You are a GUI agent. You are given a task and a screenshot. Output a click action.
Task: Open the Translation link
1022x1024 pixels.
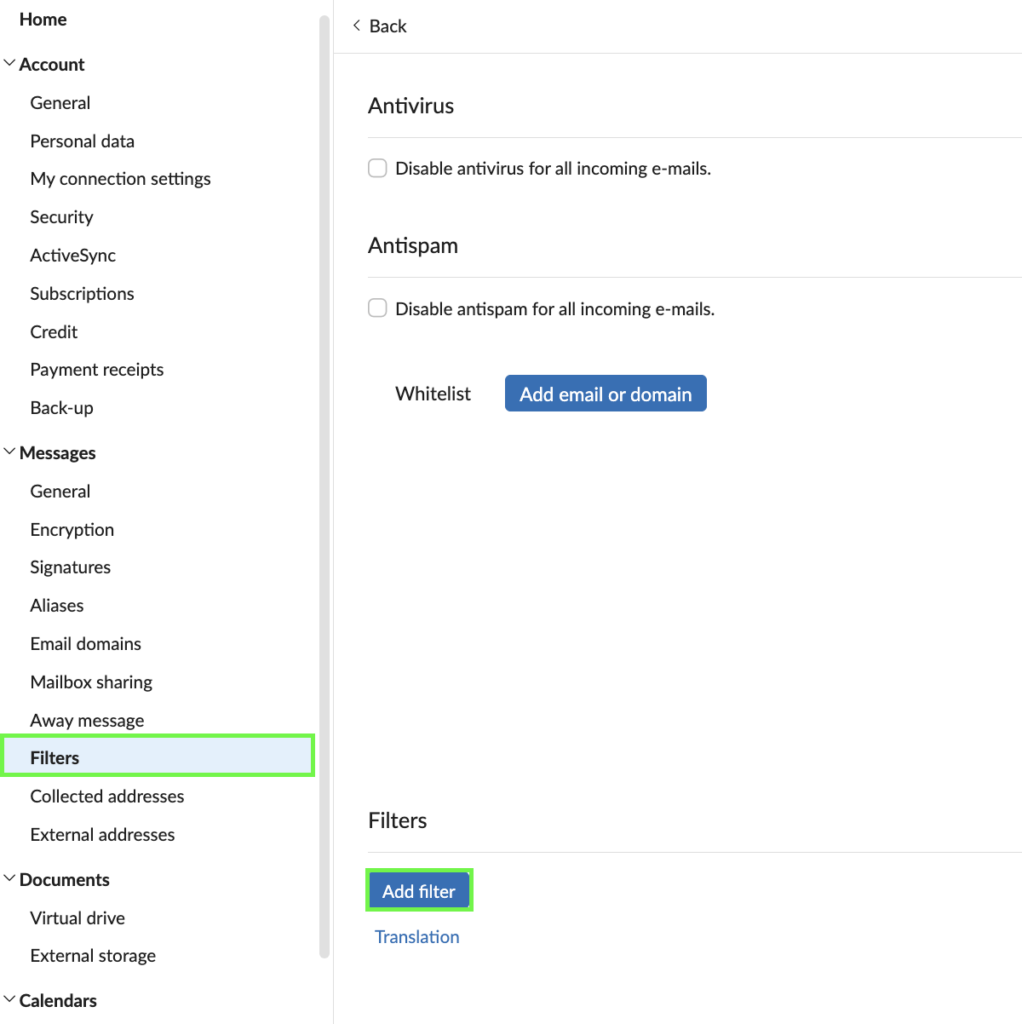417,937
